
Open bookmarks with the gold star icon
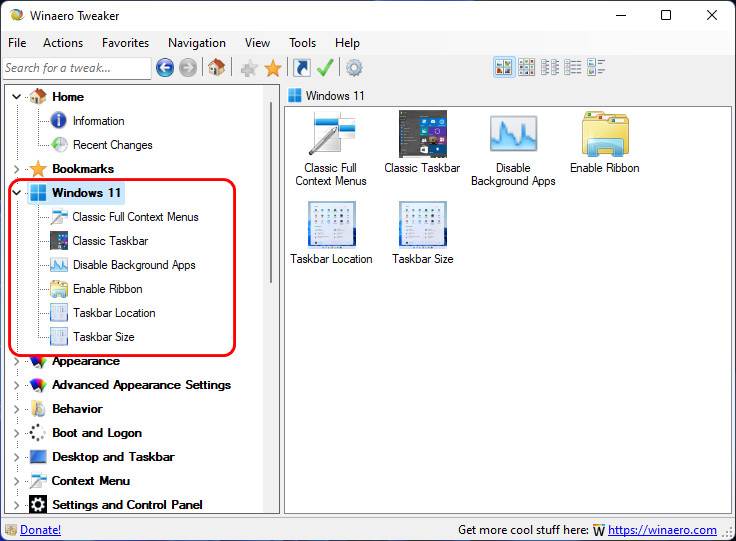click(x=273, y=69)
